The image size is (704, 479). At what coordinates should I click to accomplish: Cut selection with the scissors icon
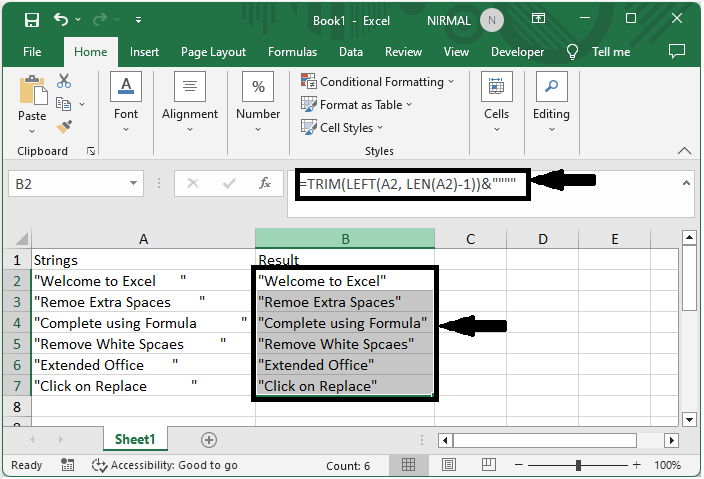coord(64,81)
